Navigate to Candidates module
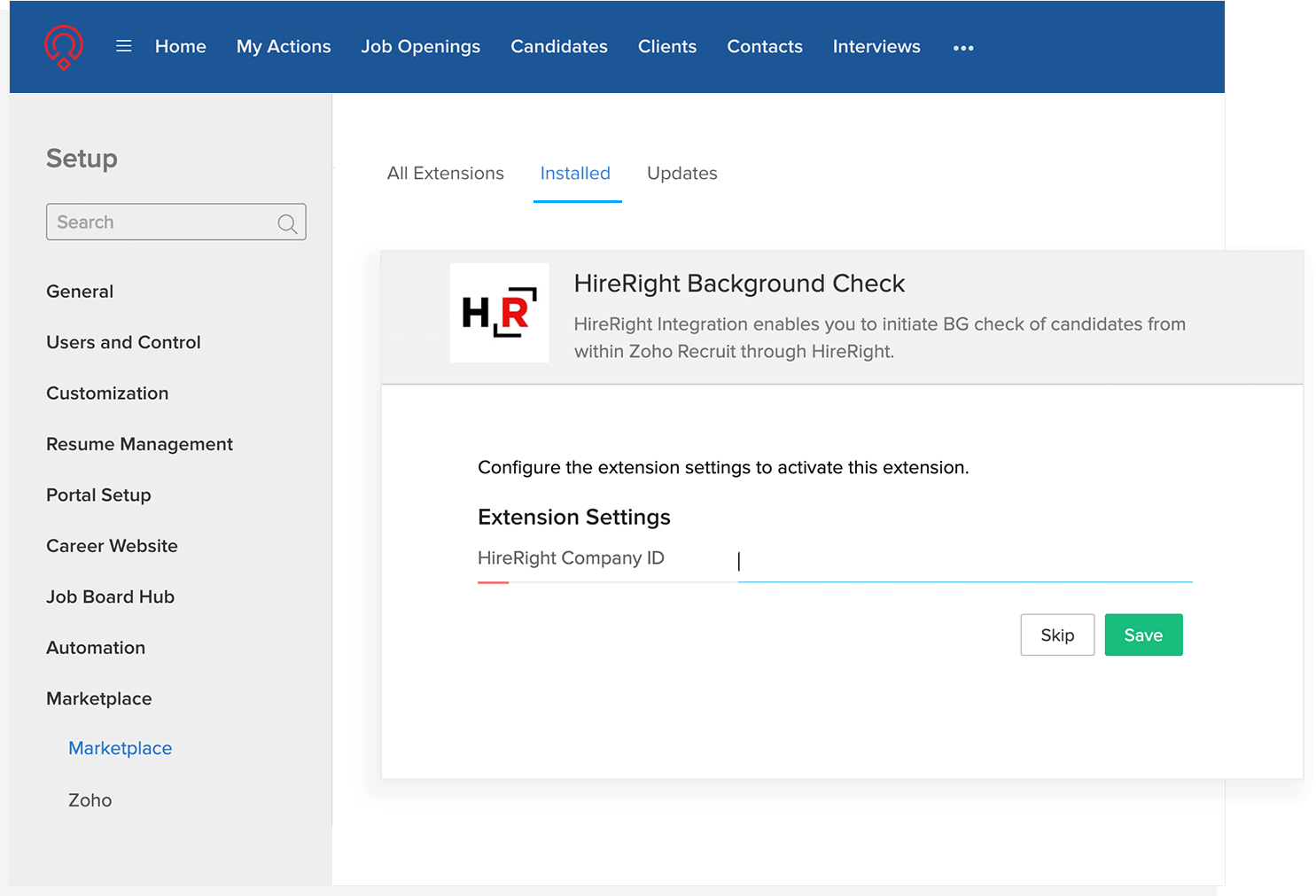 (559, 46)
